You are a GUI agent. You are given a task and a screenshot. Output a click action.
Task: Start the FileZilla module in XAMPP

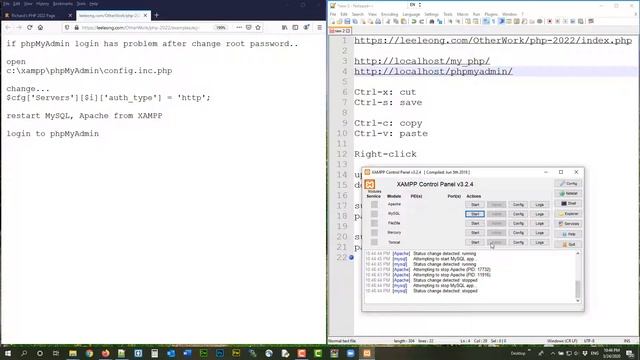tap(475, 223)
